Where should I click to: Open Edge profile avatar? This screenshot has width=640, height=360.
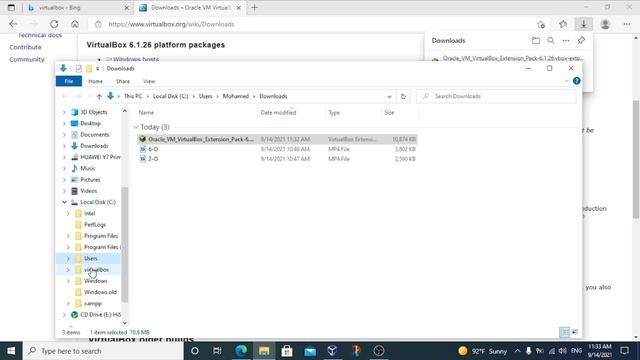(x=605, y=24)
